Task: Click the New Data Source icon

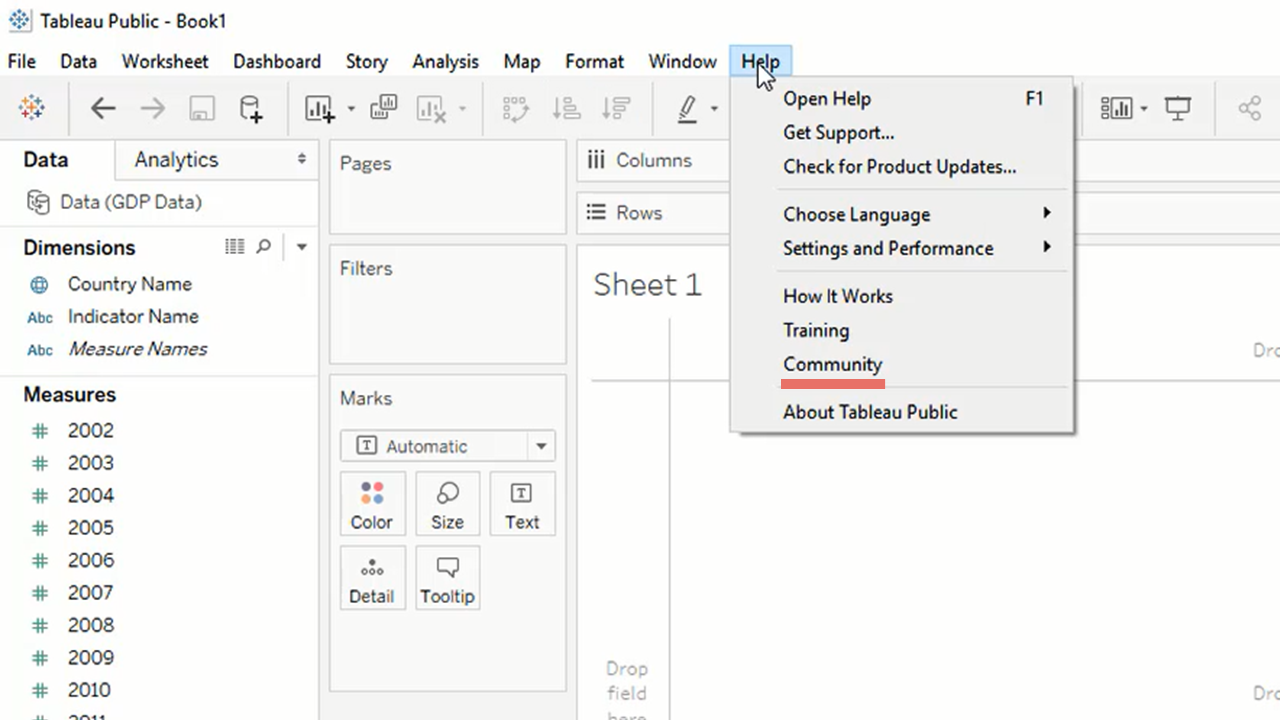Action: 251,108
